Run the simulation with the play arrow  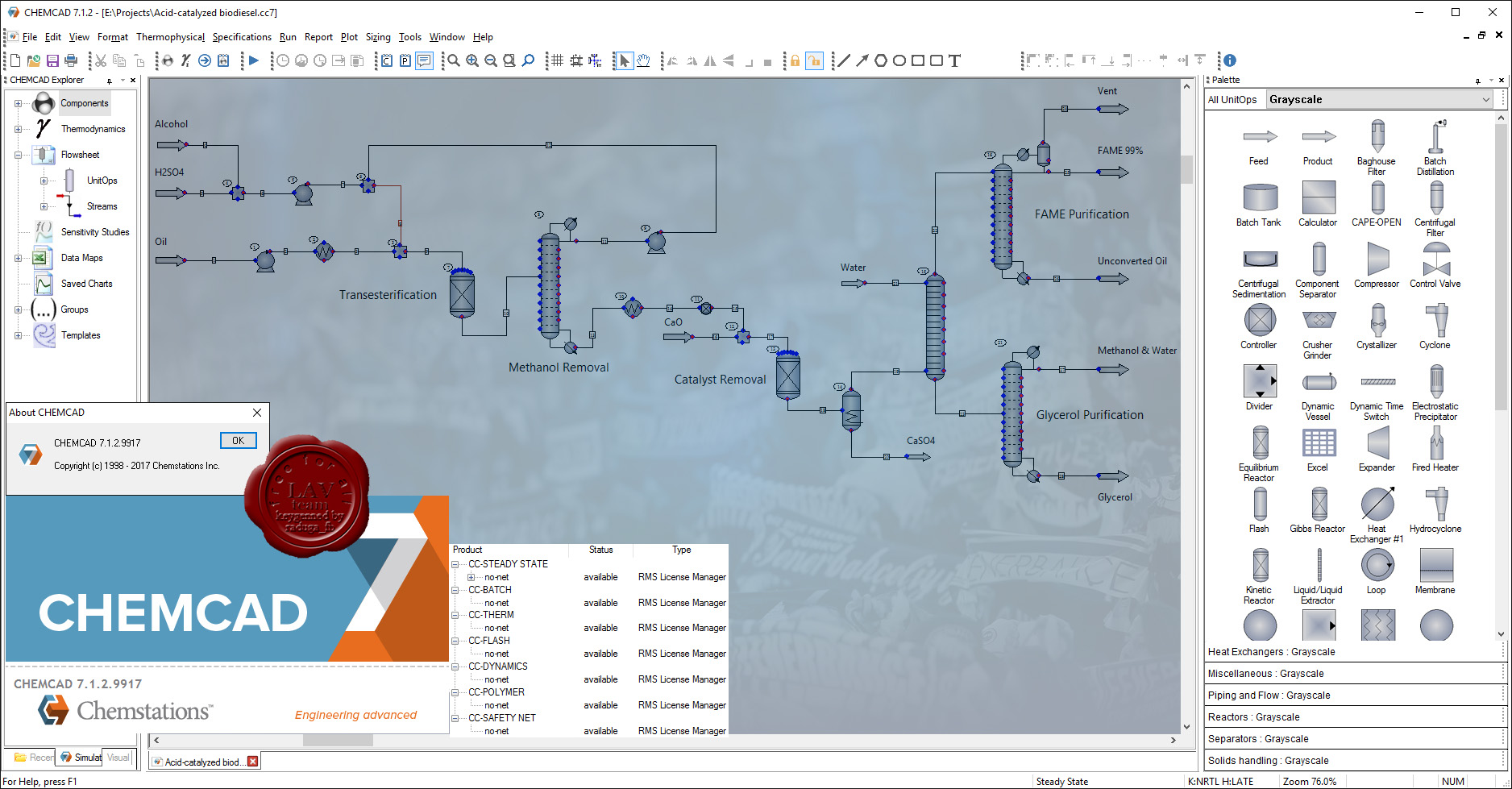(254, 60)
